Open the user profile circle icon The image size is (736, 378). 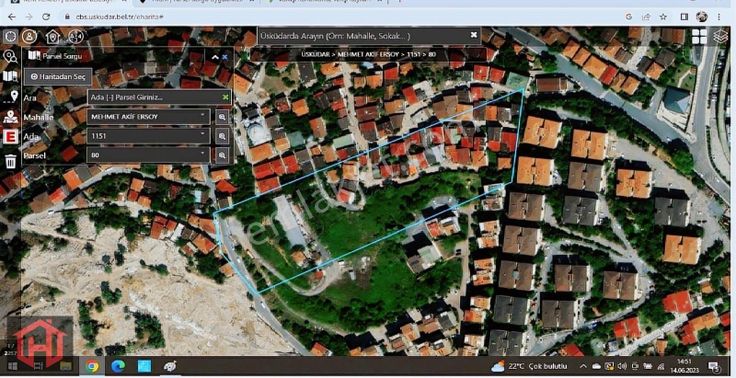(29, 36)
